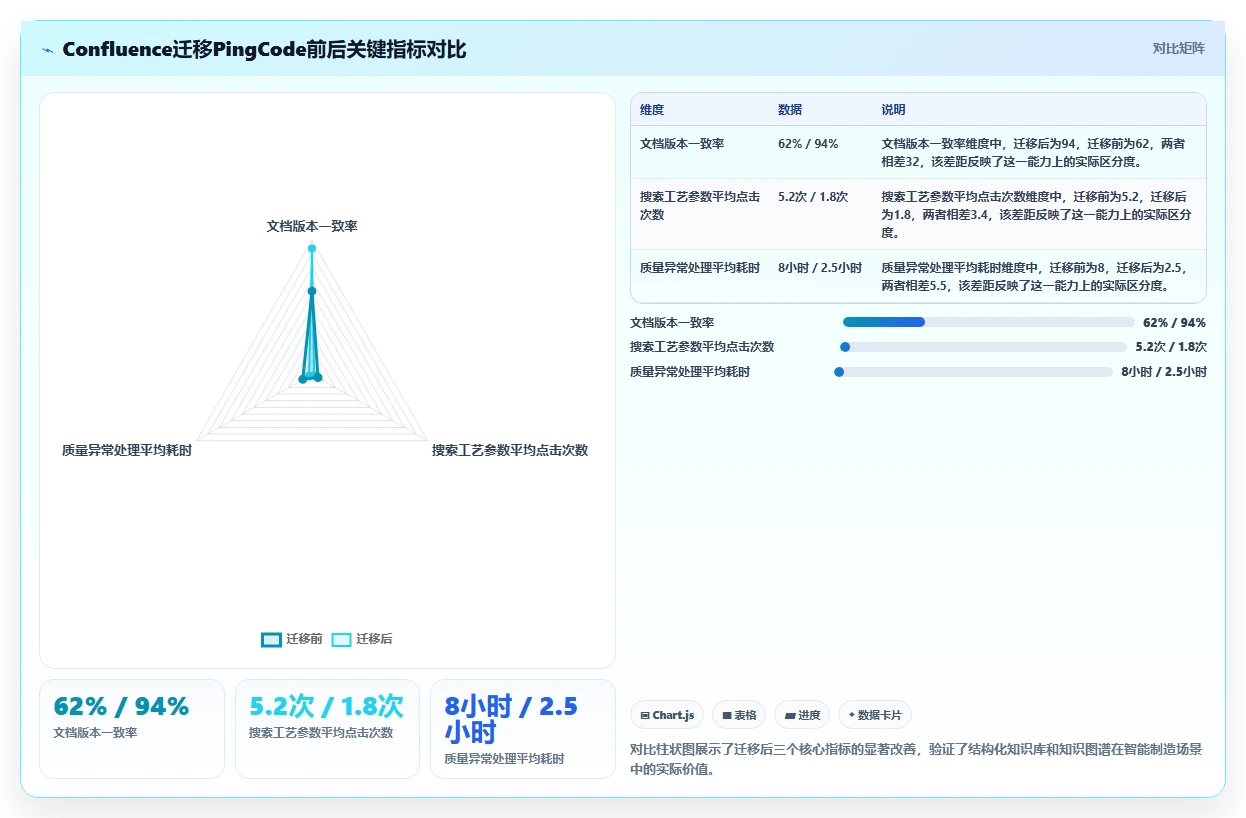The height and width of the screenshot is (818, 1246).
Task: Click the 5.2次 / 1.8次 table cell
Action: coord(813,197)
